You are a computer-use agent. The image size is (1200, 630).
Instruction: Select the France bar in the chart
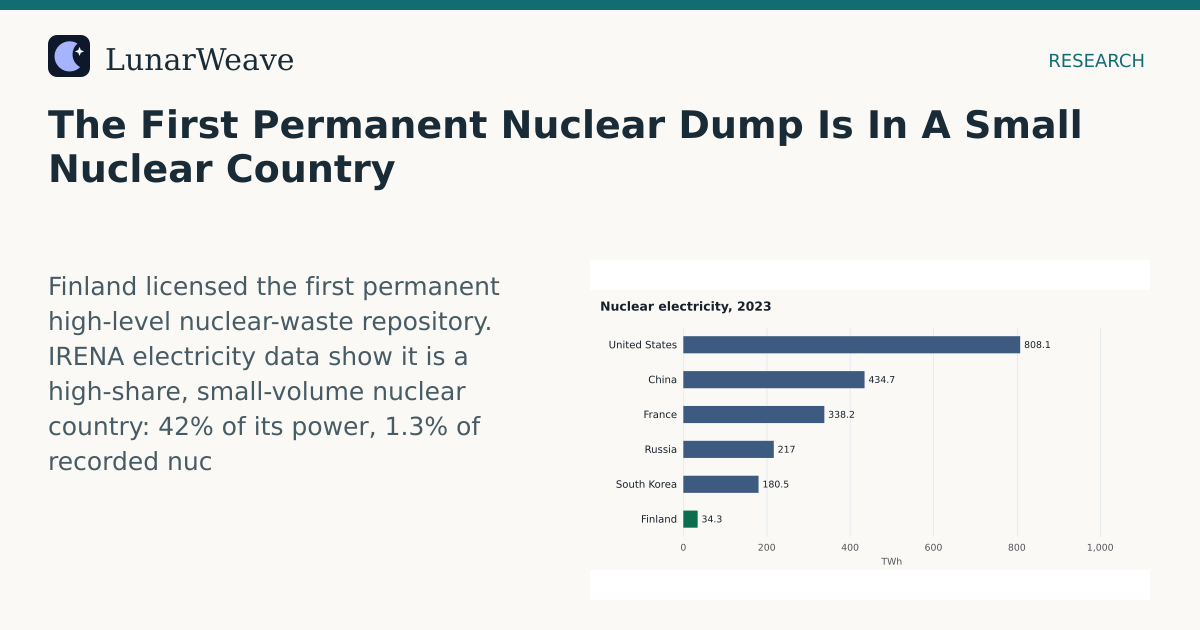click(754, 414)
